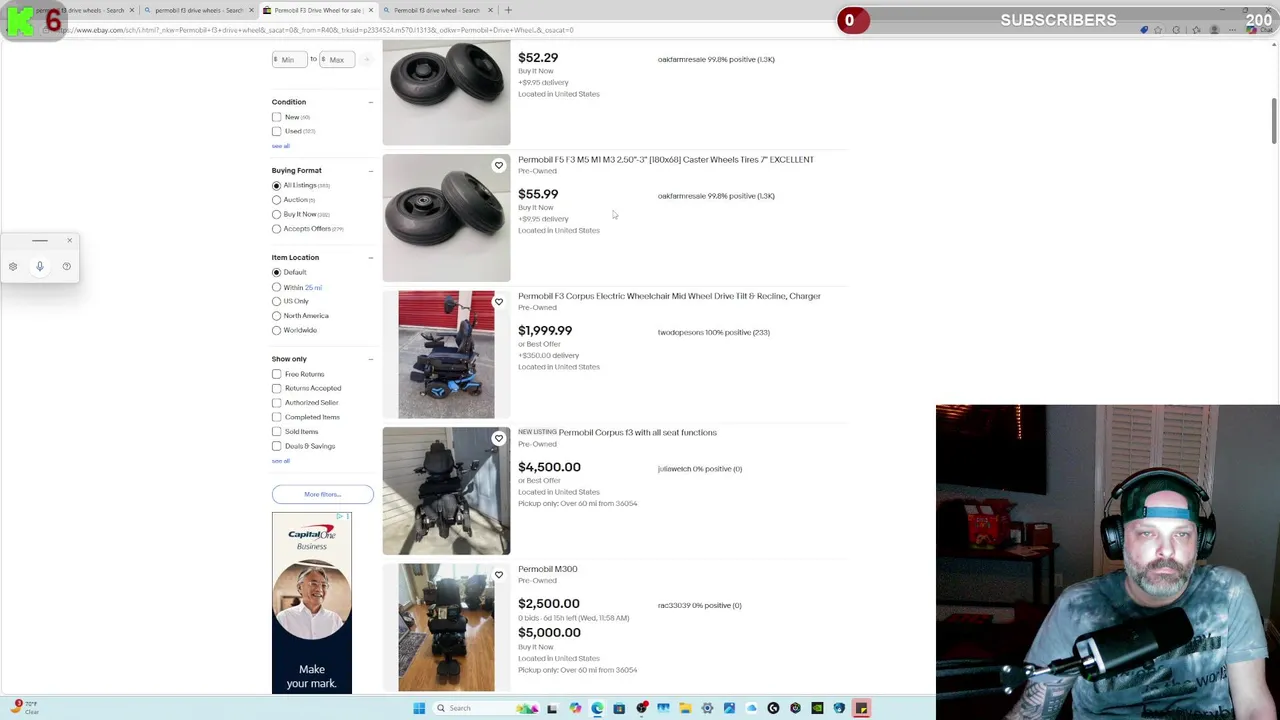
Task: Open weather widget in the taskbar corner
Action: coord(25,707)
